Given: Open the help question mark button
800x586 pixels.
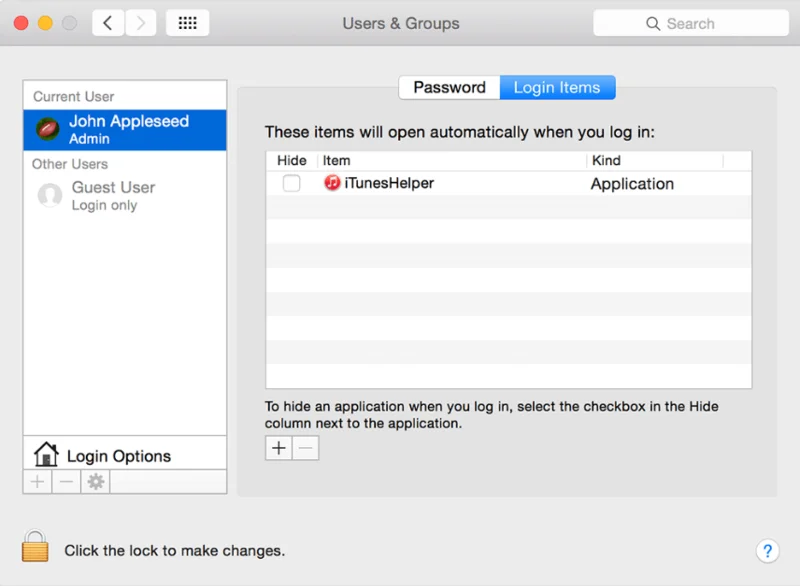Looking at the screenshot, I should click(x=766, y=550).
